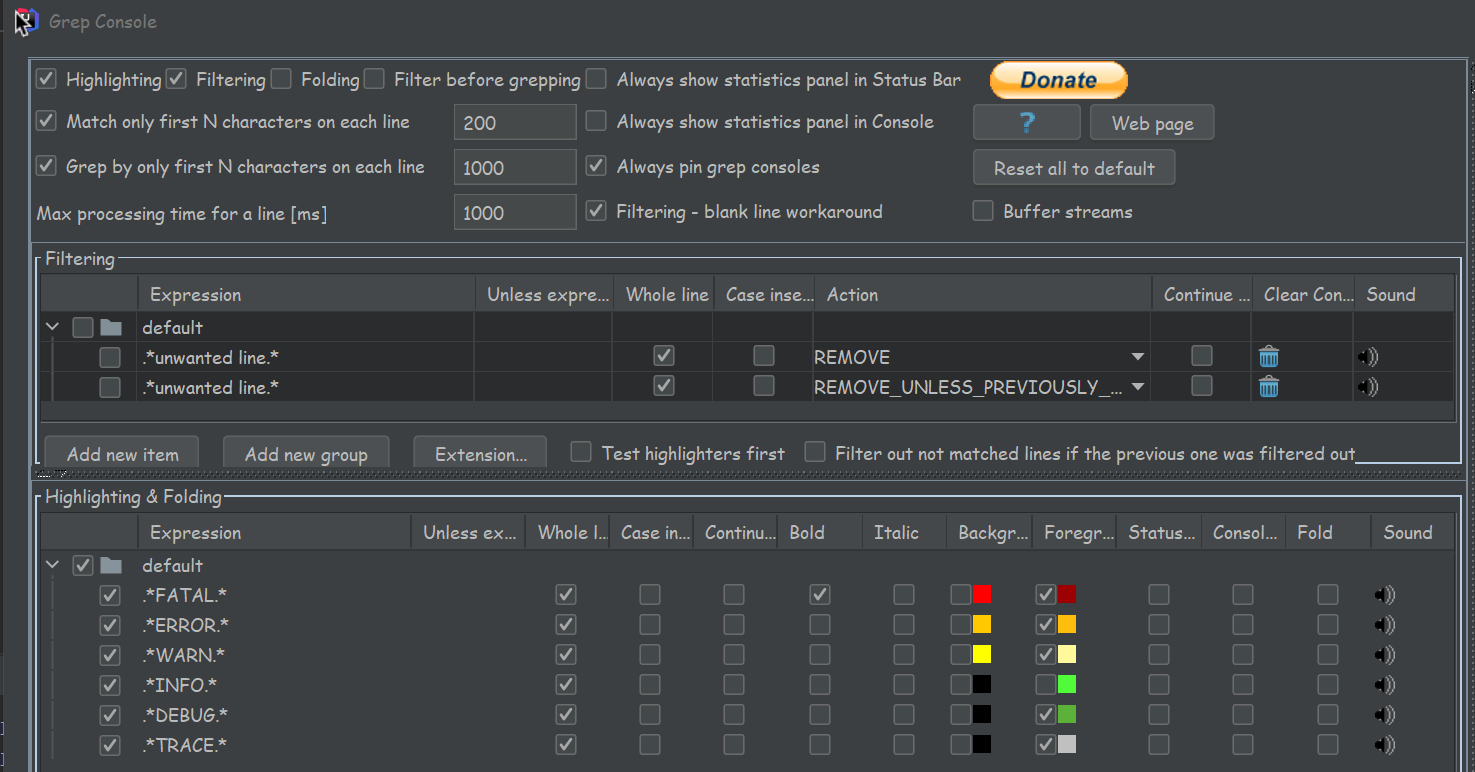Toggle Fold checkbox for .*ERROR.* row
The height and width of the screenshot is (772, 1475).
pos(1328,625)
